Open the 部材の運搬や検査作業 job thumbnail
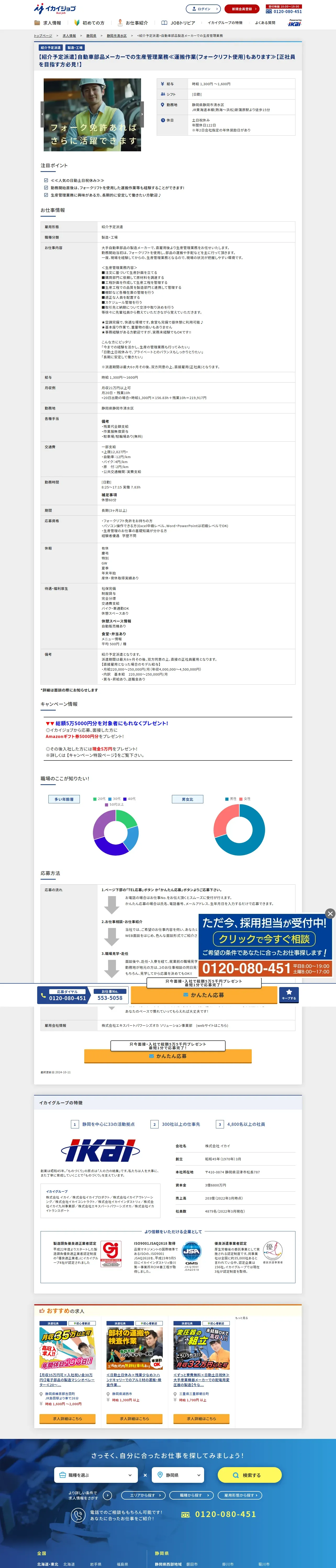Image resolution: width=336 pixels, height=1568 pixels. pyautogui.click(x=135, y=1348)
